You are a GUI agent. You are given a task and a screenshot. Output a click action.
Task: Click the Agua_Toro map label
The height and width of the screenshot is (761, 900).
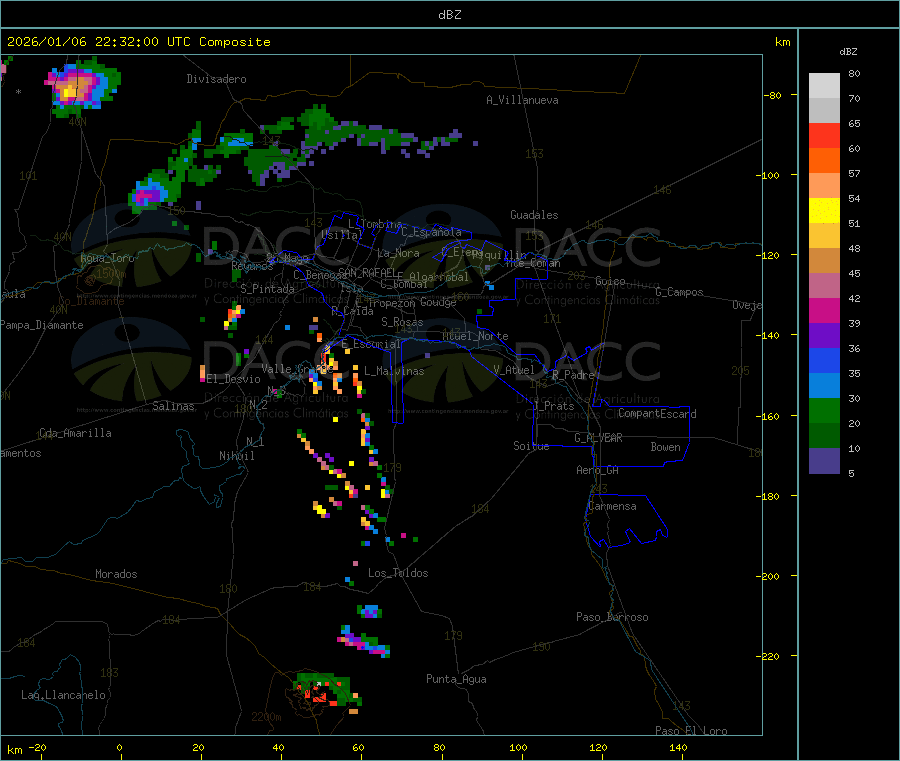[x=107, y=258]
